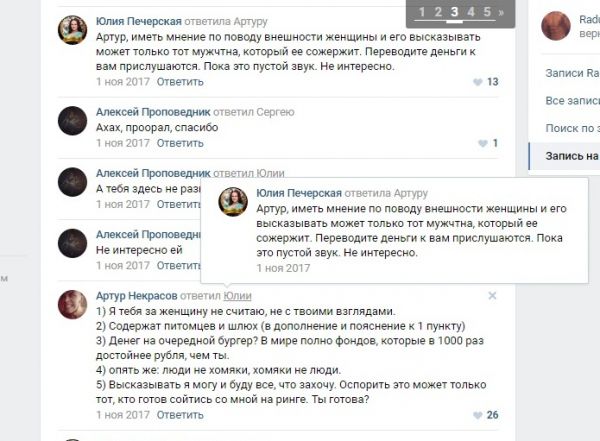Open avatar in the reply preview popup
Image resolution: width=600 pixels, height=441 pixels.
(x=233, y=202)
